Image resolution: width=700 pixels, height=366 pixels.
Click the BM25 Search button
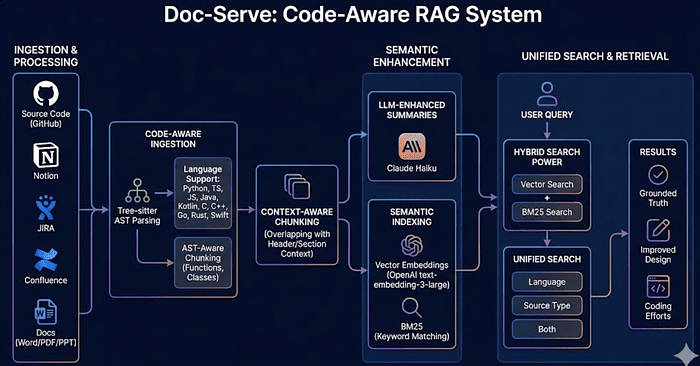click(547, 212)
